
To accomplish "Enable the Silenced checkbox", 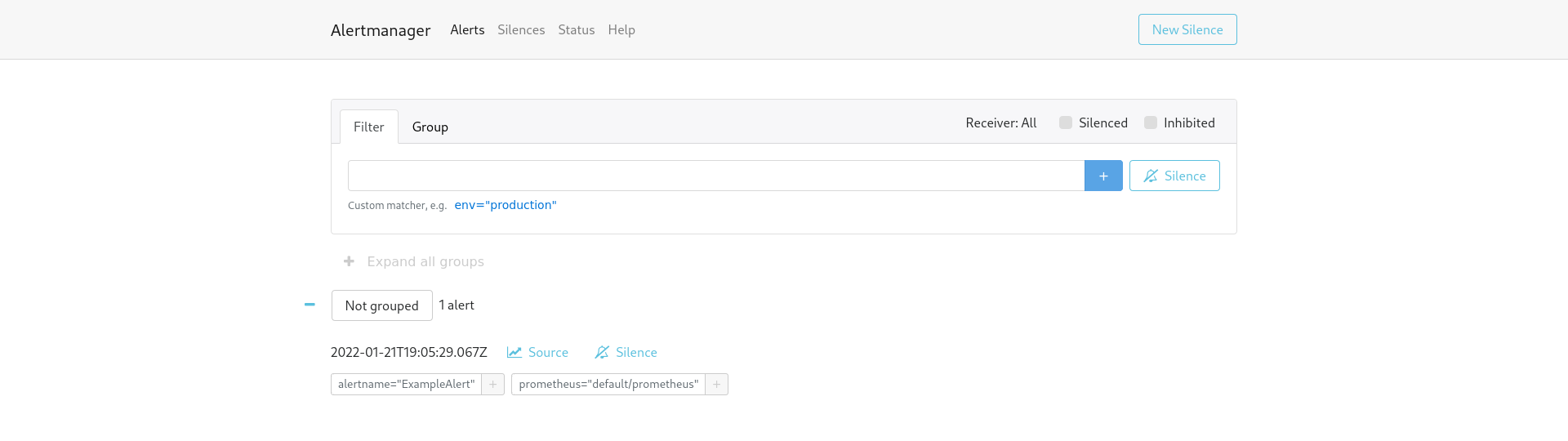I will (x=1066, y=122).
